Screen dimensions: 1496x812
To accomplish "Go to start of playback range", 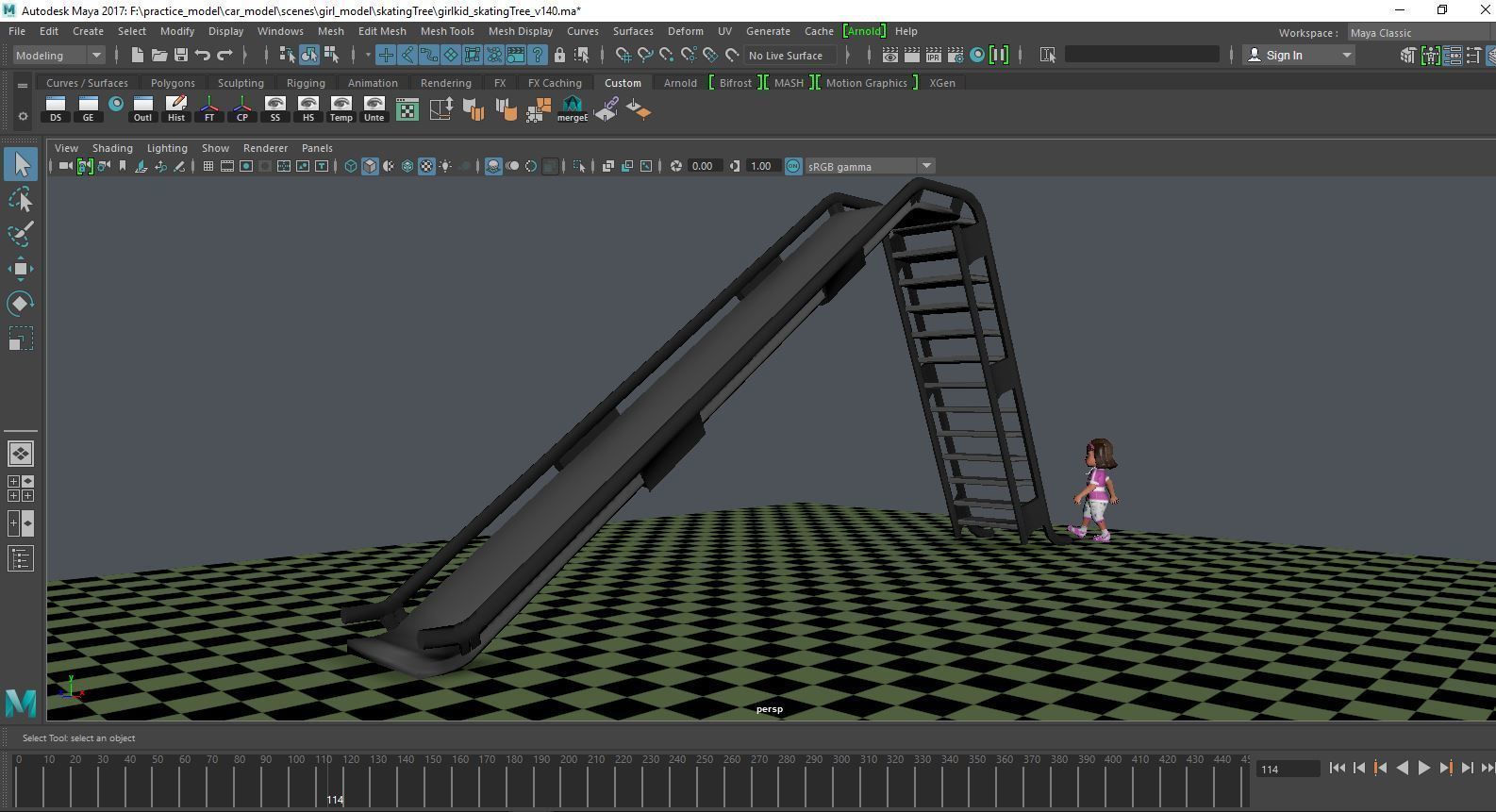I will [1338, 768].
